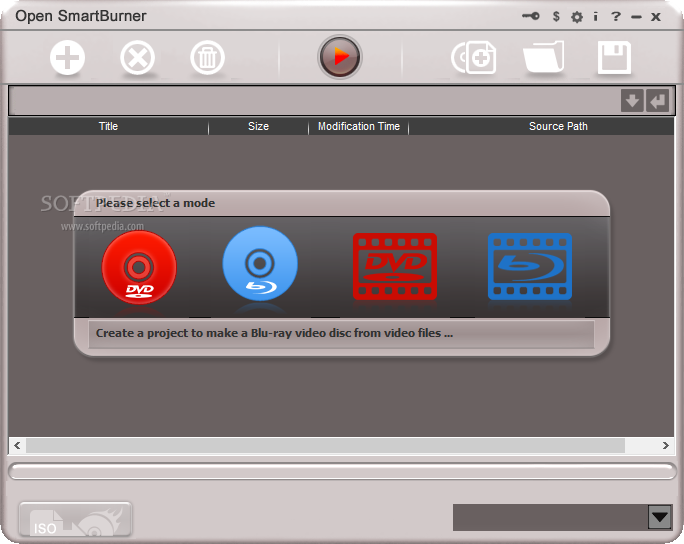The height and width of the screenshot is (544, 684).
Task: Click the down arrow button in path bar
Action: 632,101
